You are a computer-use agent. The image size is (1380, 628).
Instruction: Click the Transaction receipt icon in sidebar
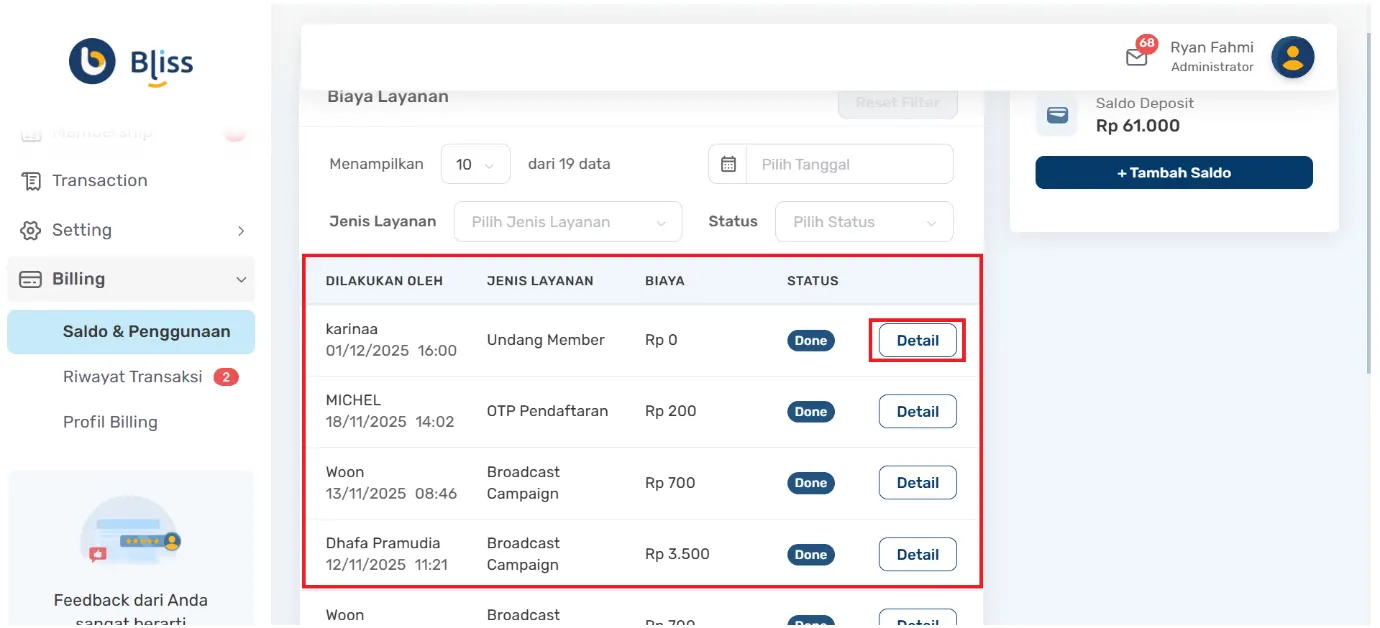pos(31,181)
